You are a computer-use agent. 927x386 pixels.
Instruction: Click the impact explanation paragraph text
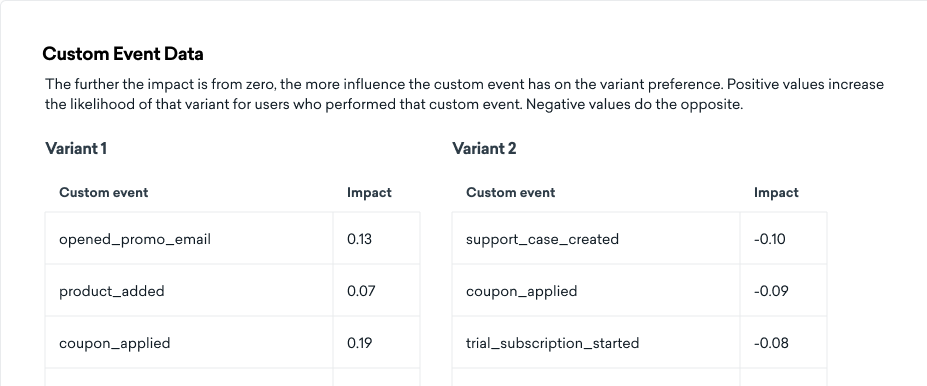click(x=465, y=95)
